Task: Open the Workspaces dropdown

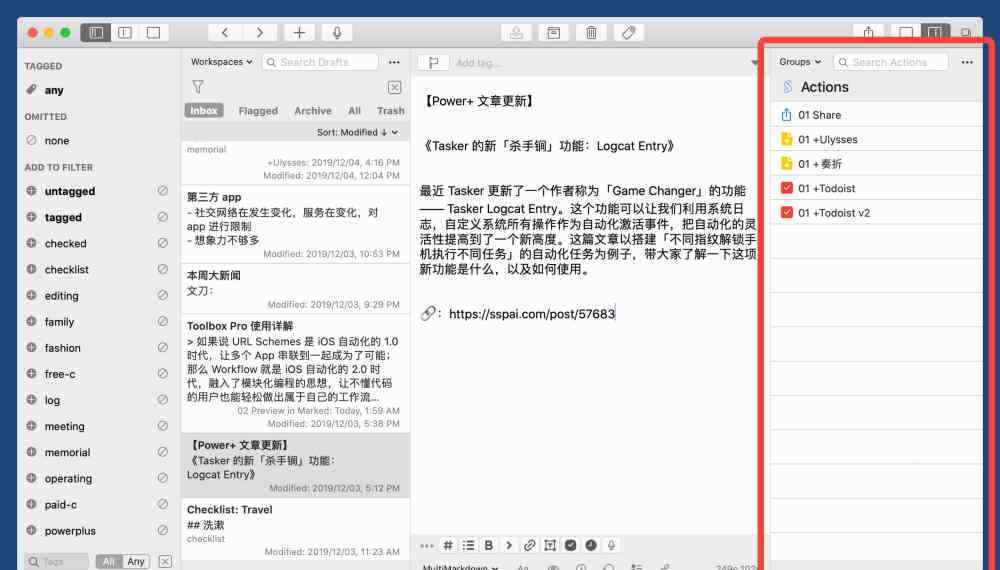Action: [221, 62]
